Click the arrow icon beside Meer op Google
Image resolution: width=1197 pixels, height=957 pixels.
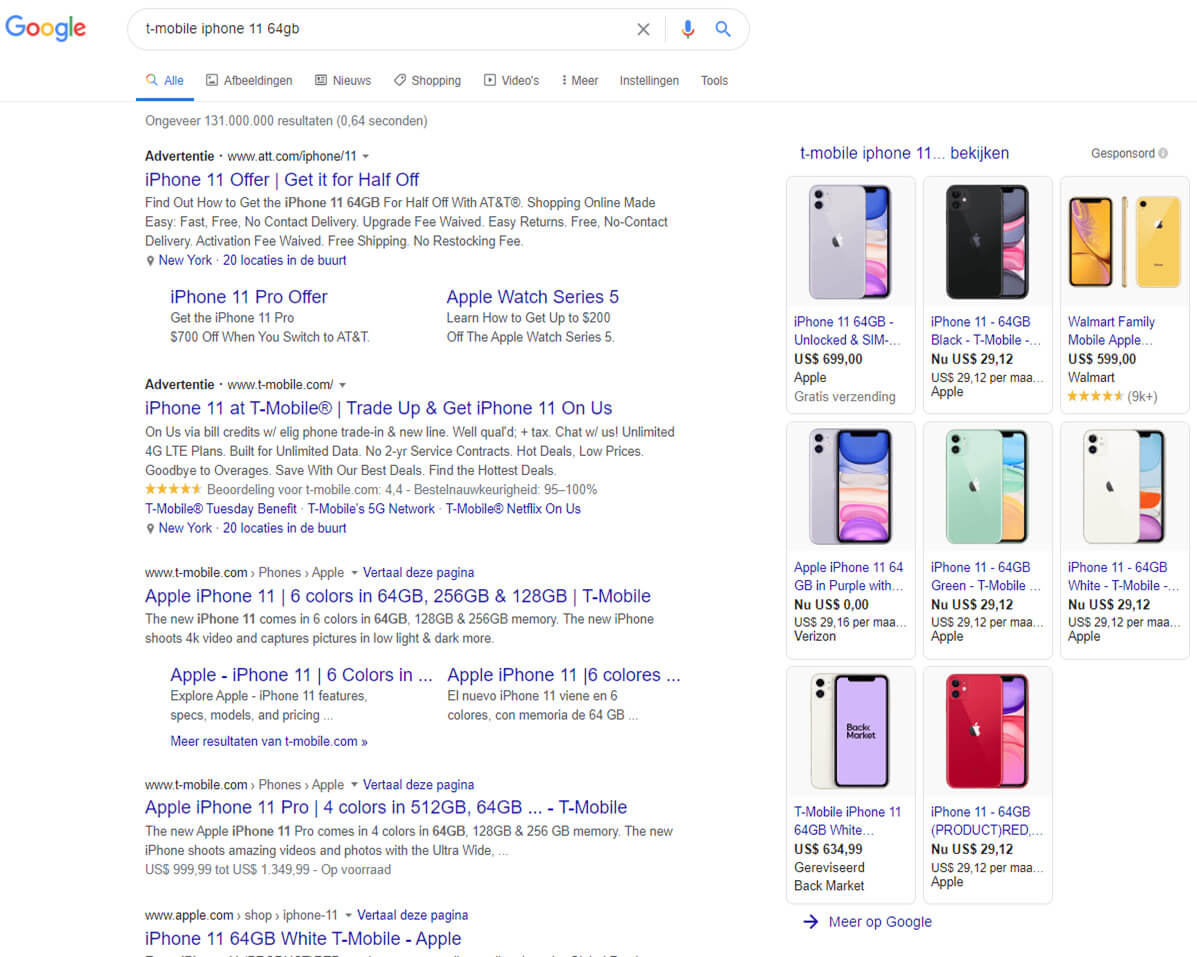(810, 922)
